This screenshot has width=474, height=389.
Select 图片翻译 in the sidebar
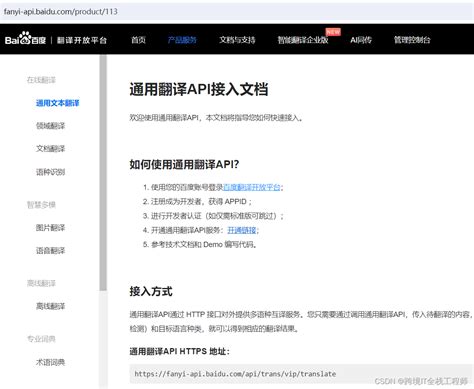[50, 228]
